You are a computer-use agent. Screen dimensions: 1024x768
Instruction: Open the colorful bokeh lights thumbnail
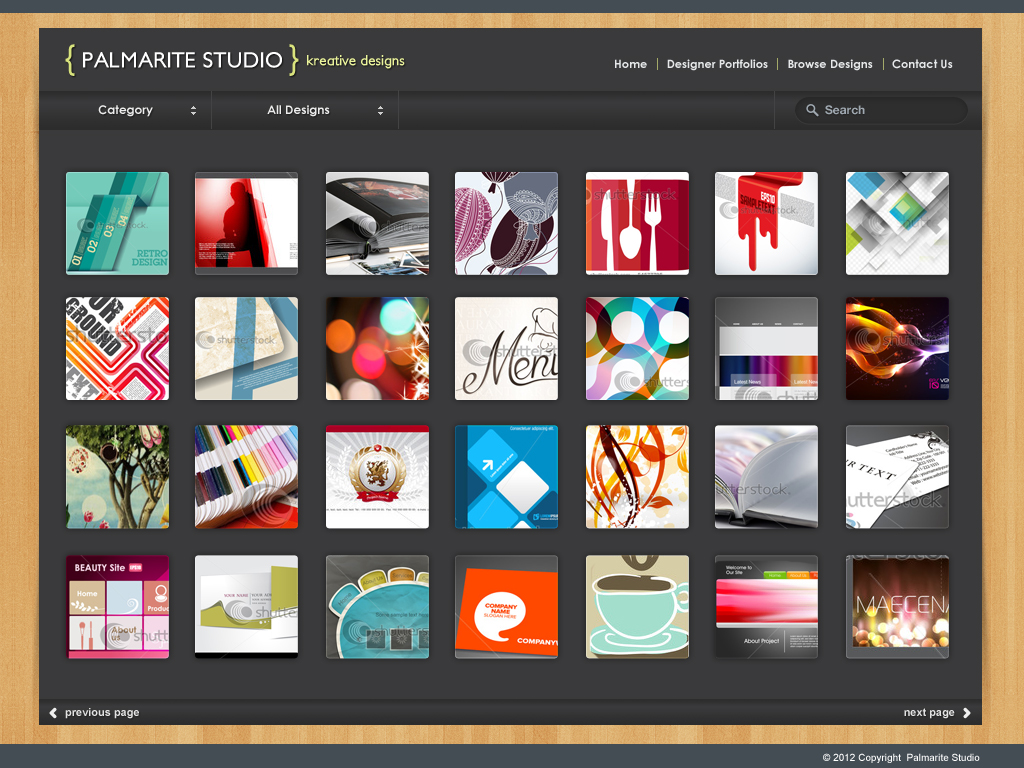(x=377, y=349)
